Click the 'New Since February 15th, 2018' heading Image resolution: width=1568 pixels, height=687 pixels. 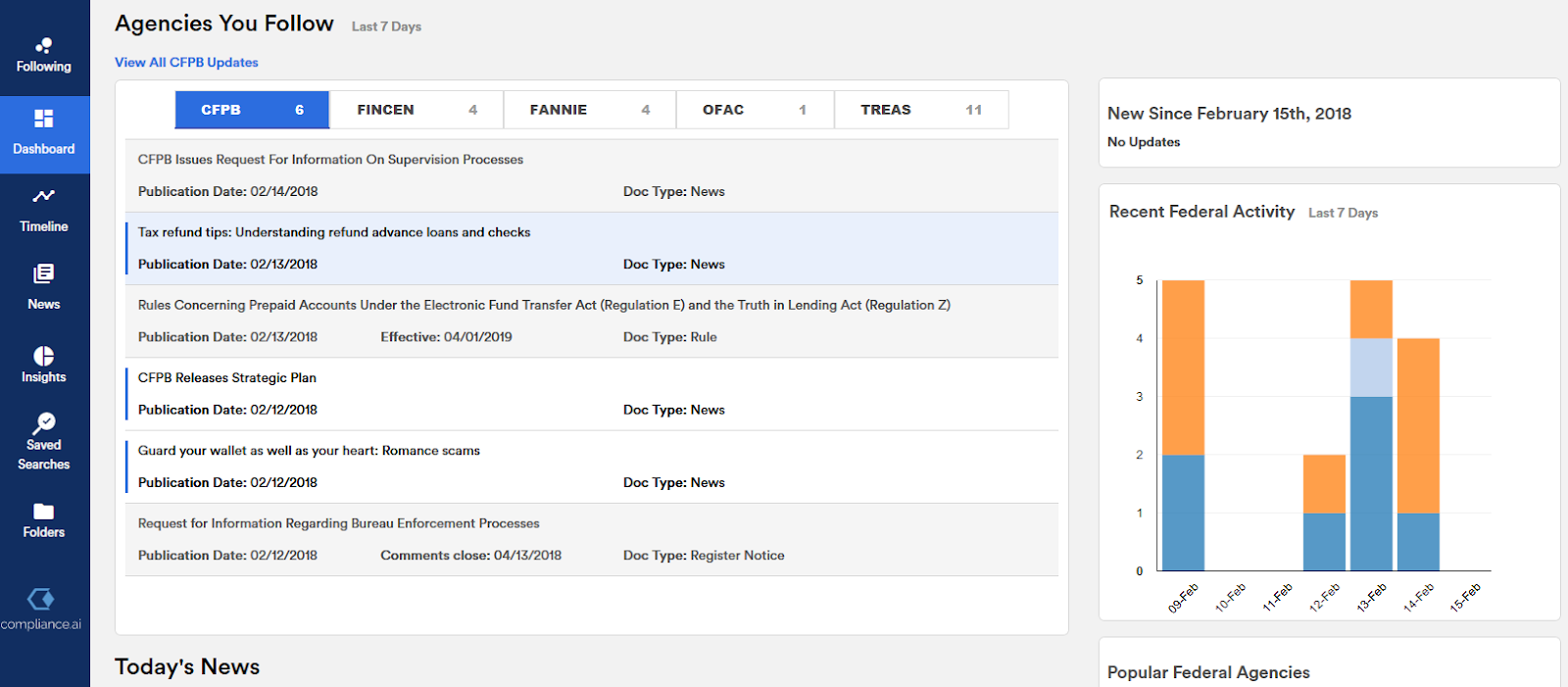(x=1229, y=114)
